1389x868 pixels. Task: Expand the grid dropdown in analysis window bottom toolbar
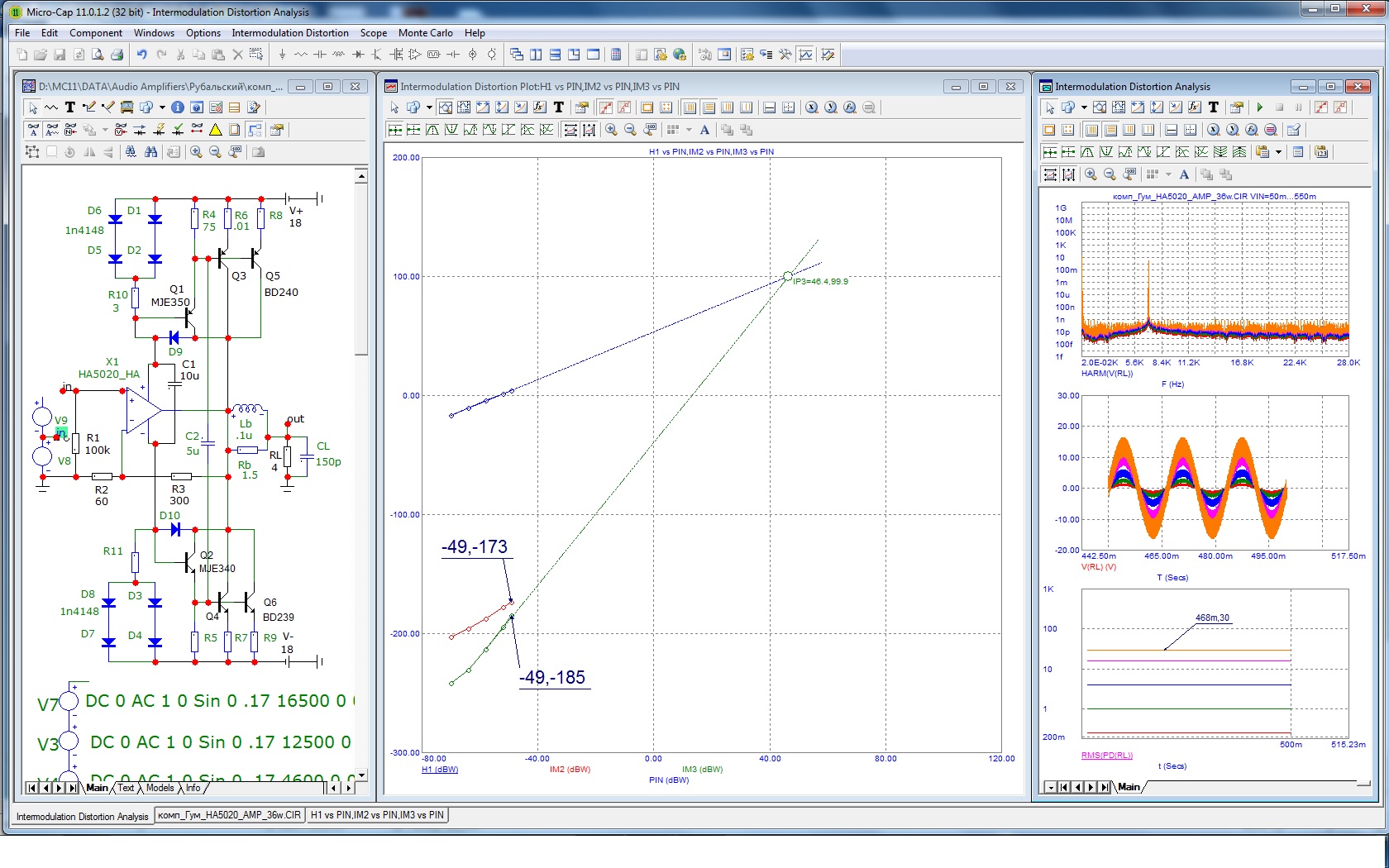coord(1167,174)
